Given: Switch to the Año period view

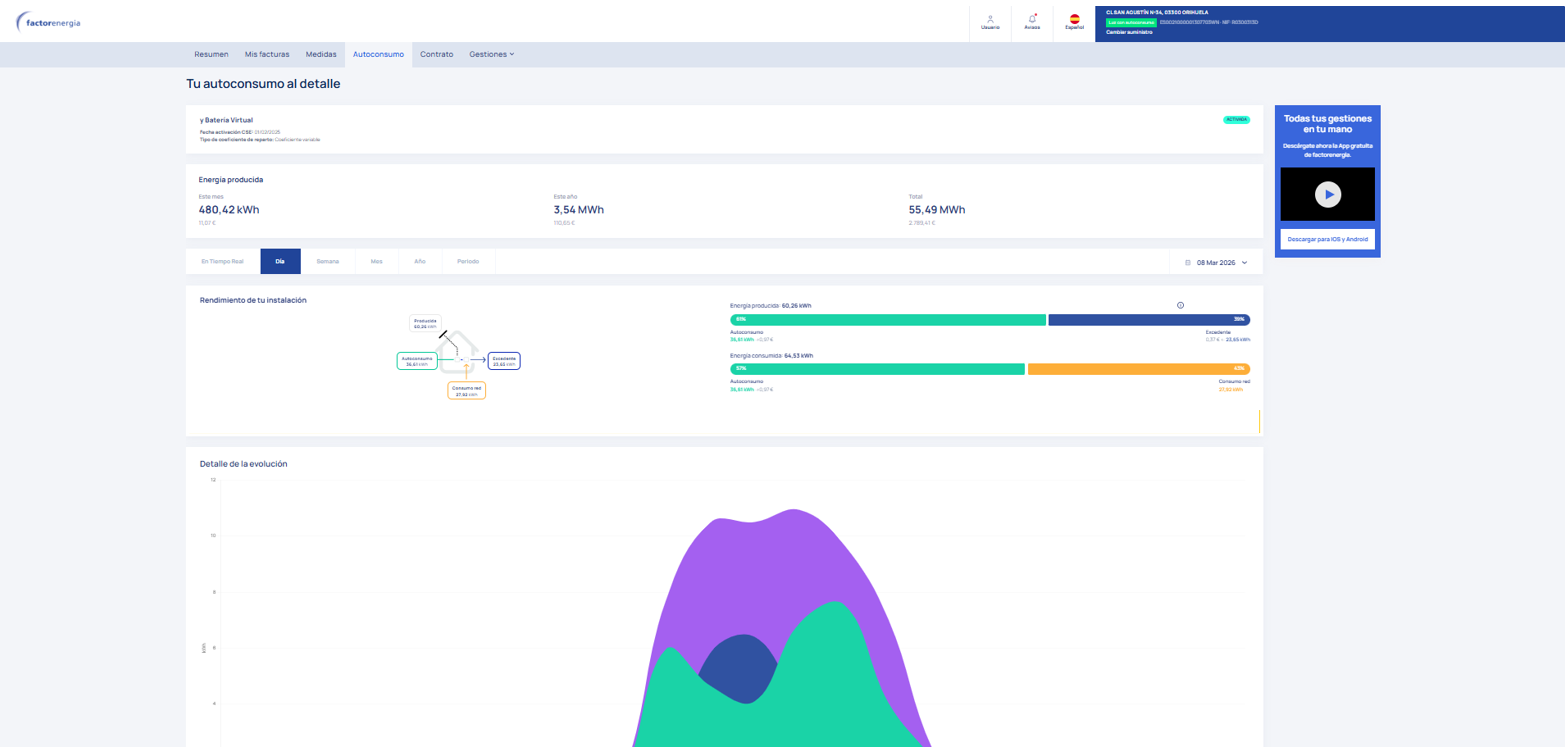Looking at the screenshot, I should pos(419,262).
